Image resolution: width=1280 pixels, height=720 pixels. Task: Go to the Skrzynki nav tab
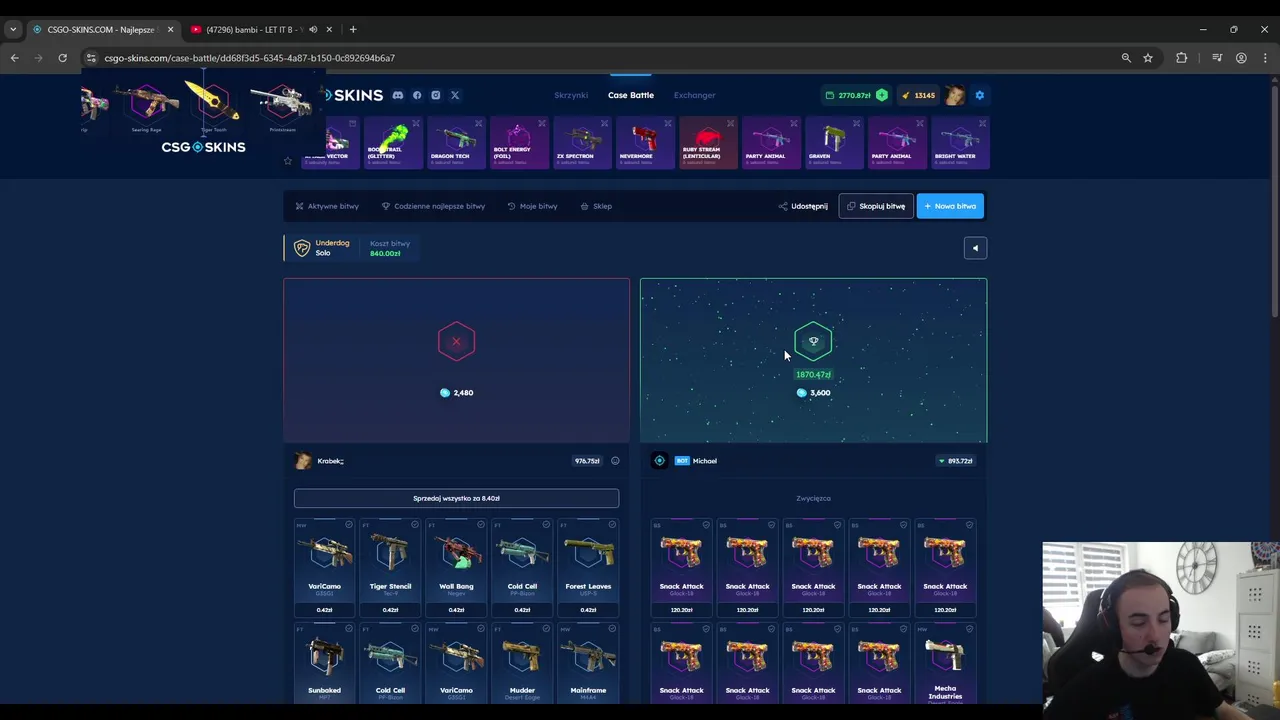(x=571, y=95)
